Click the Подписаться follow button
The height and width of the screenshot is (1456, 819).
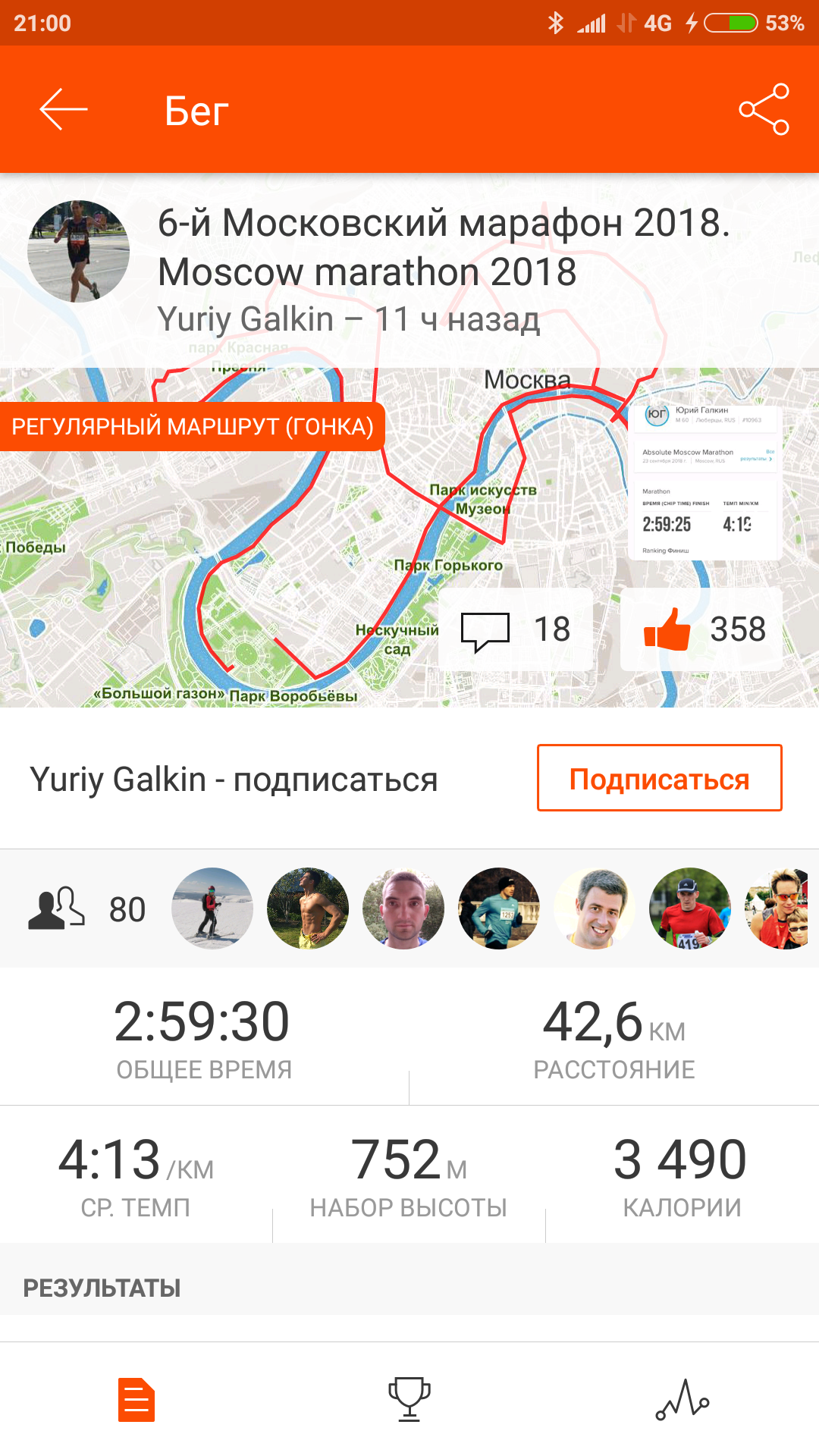point(660,778)
